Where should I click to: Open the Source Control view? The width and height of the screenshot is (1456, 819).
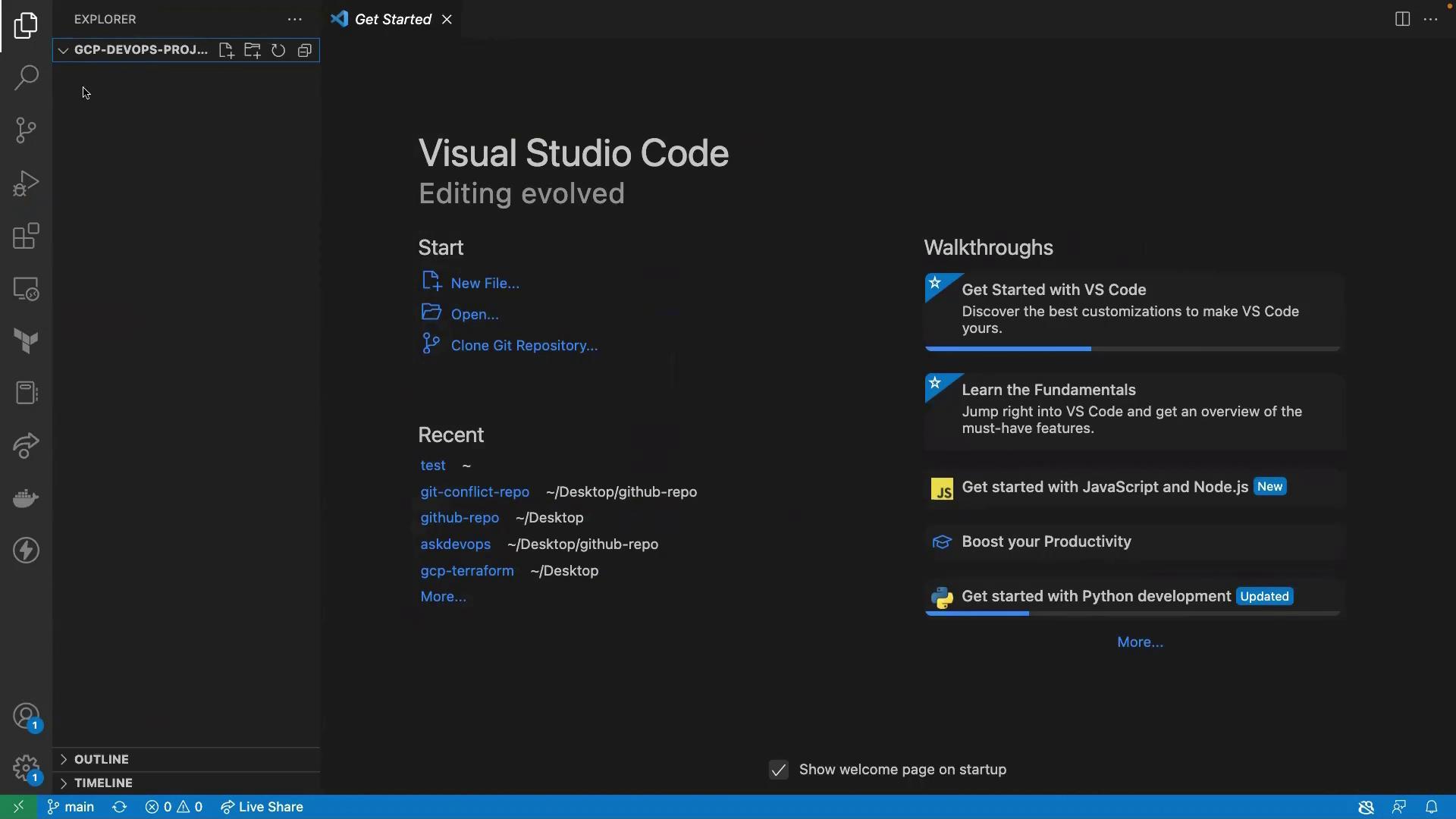26,130
